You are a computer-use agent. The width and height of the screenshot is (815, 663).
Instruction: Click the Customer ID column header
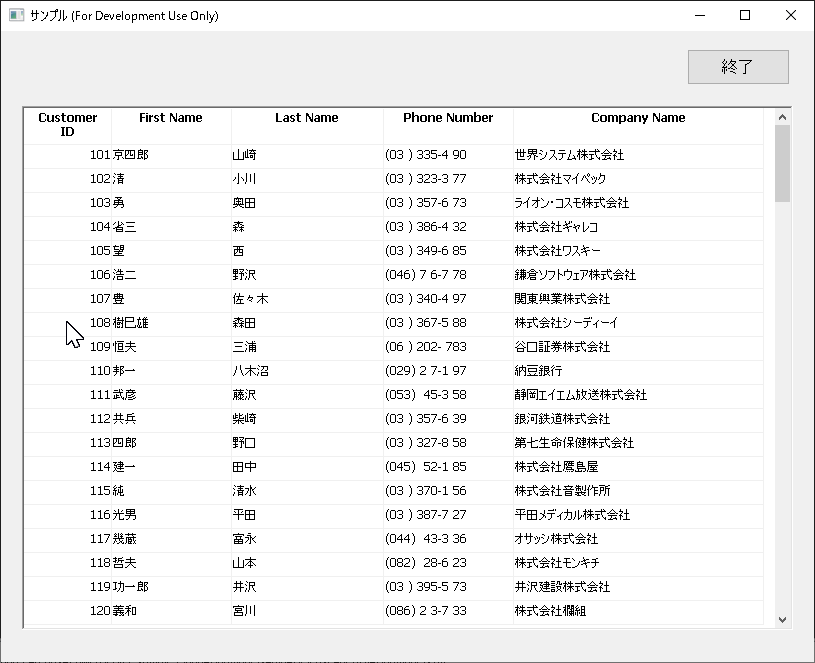click(x=68, y=124)
